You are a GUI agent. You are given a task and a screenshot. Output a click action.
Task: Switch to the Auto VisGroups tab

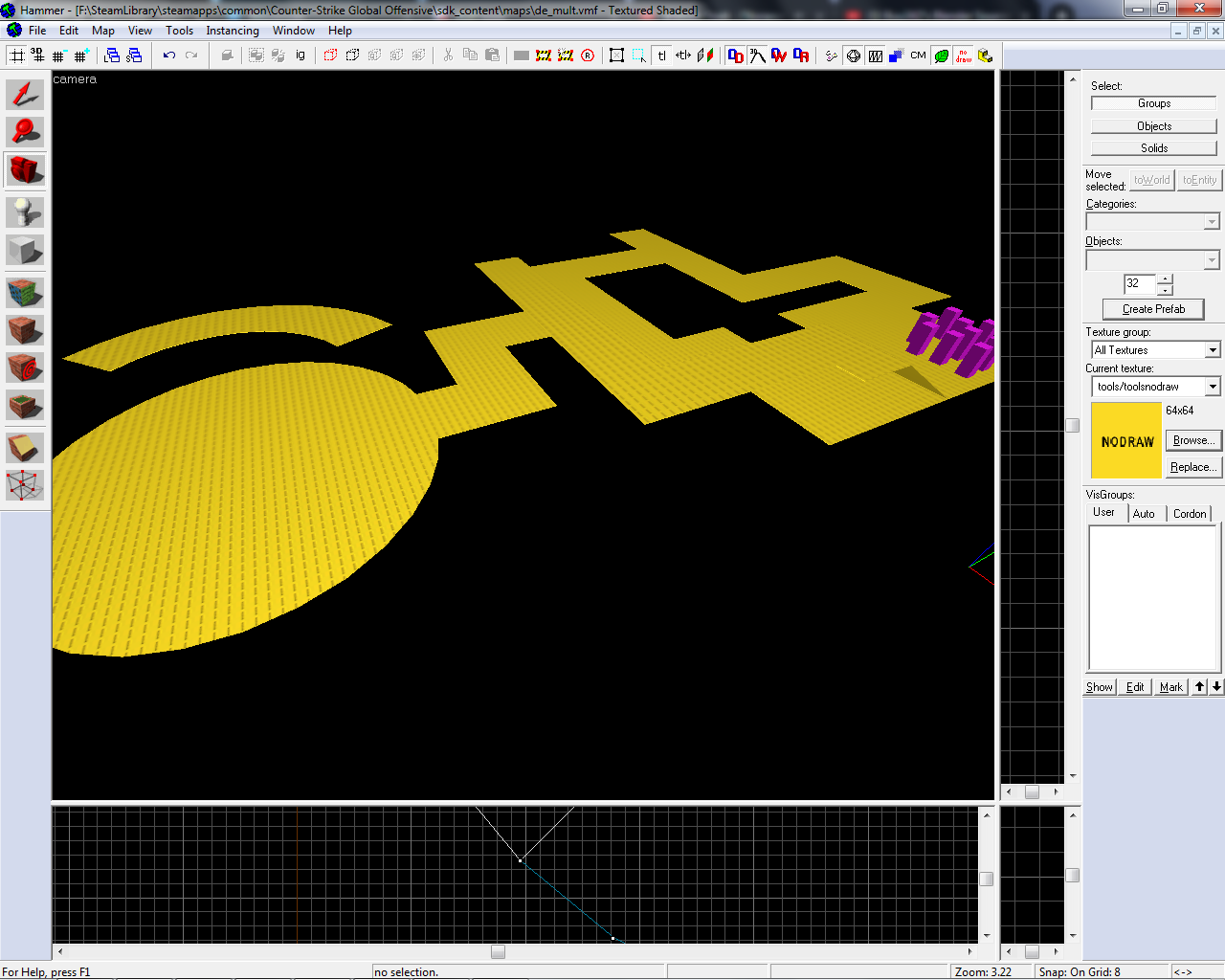click(1144, 514)
